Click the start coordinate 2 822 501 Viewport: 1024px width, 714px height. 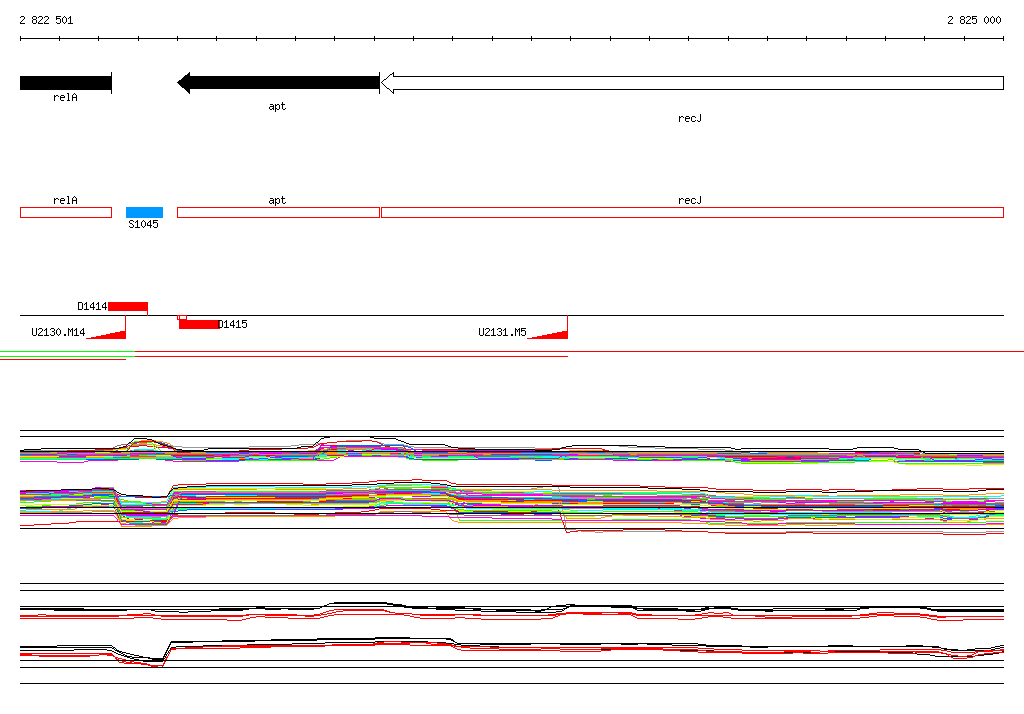[x=46, y=20]
